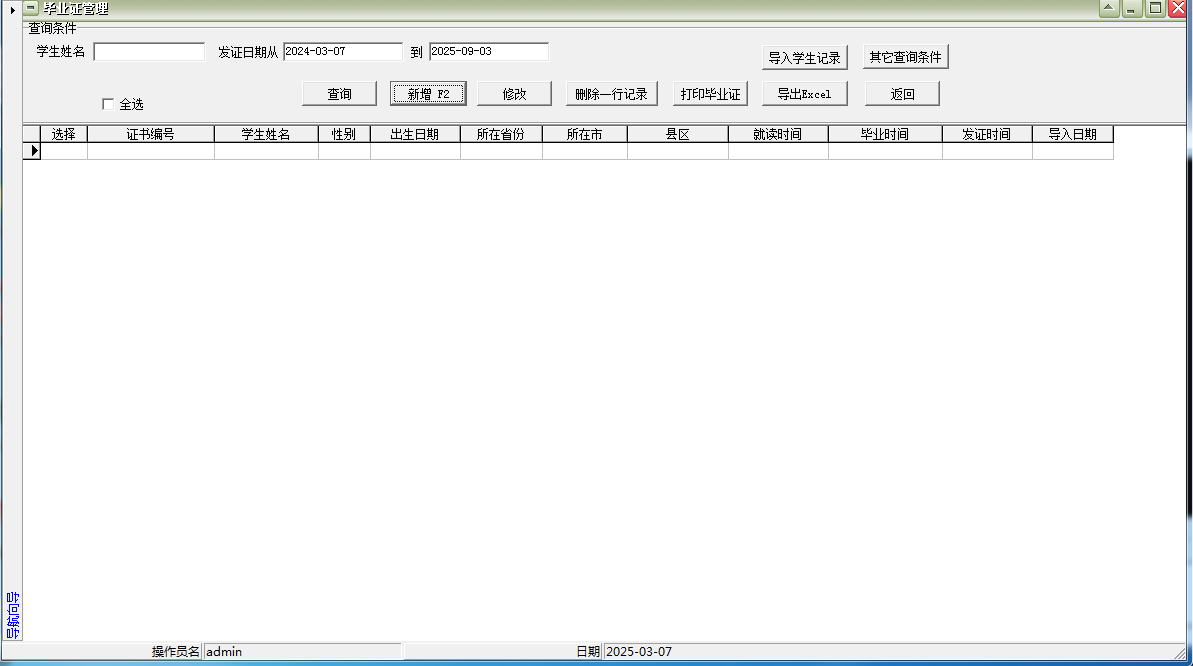Click inside the 学生姓名 search field
1193x666 pixels.
[148, 52]
